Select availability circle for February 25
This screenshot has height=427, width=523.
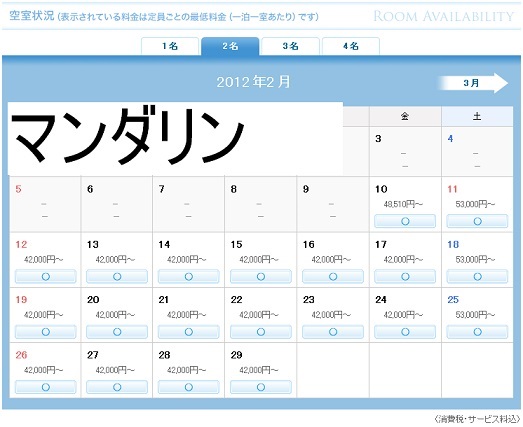click(477, 332)
